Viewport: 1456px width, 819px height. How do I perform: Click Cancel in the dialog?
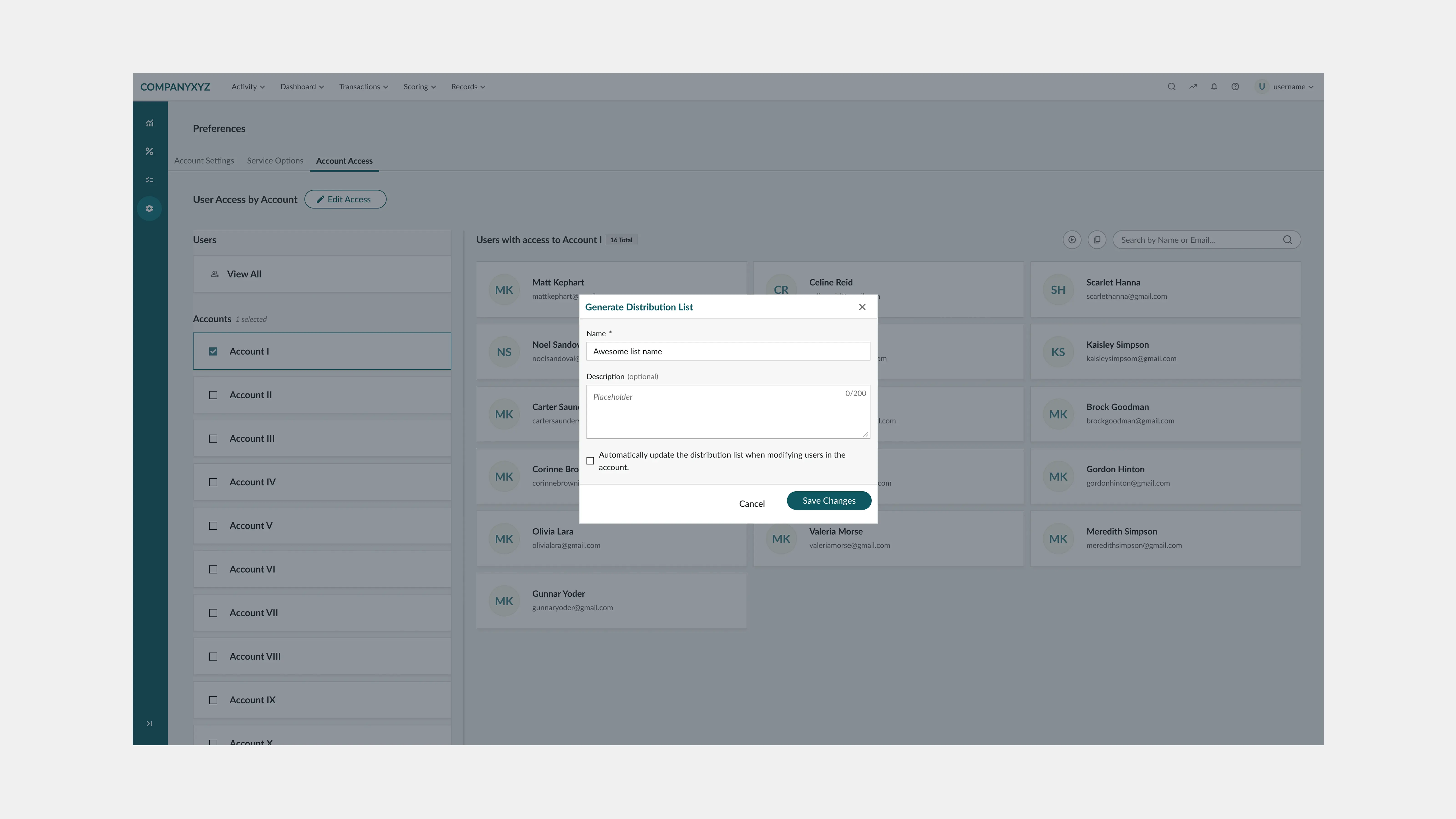coord(752,504)
